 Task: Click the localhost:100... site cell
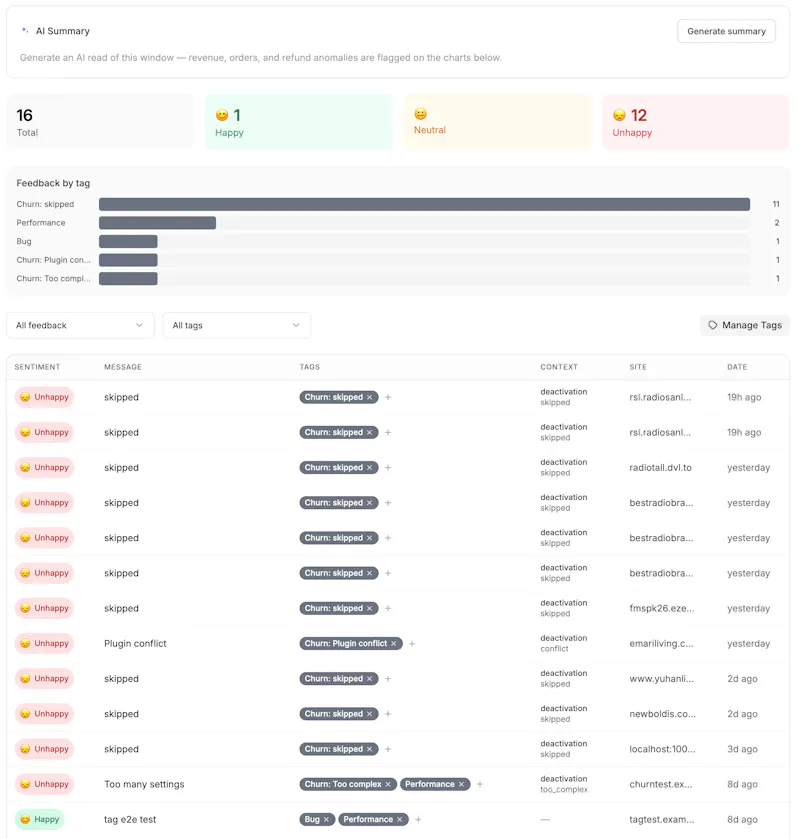[662, 749]
